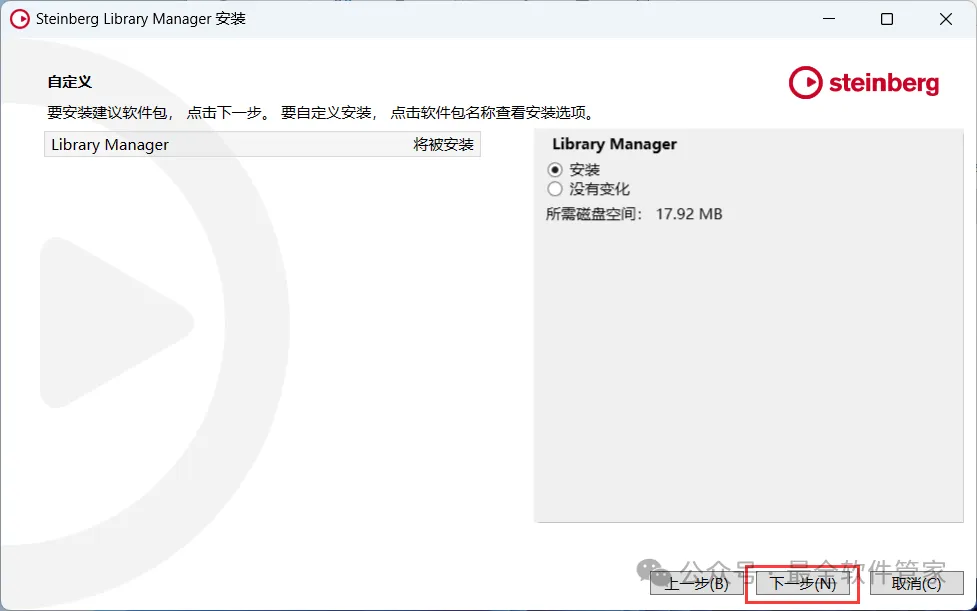Close the Steinberg Library Manager installer
Viewport: 977px width, 611px height.
945,19
